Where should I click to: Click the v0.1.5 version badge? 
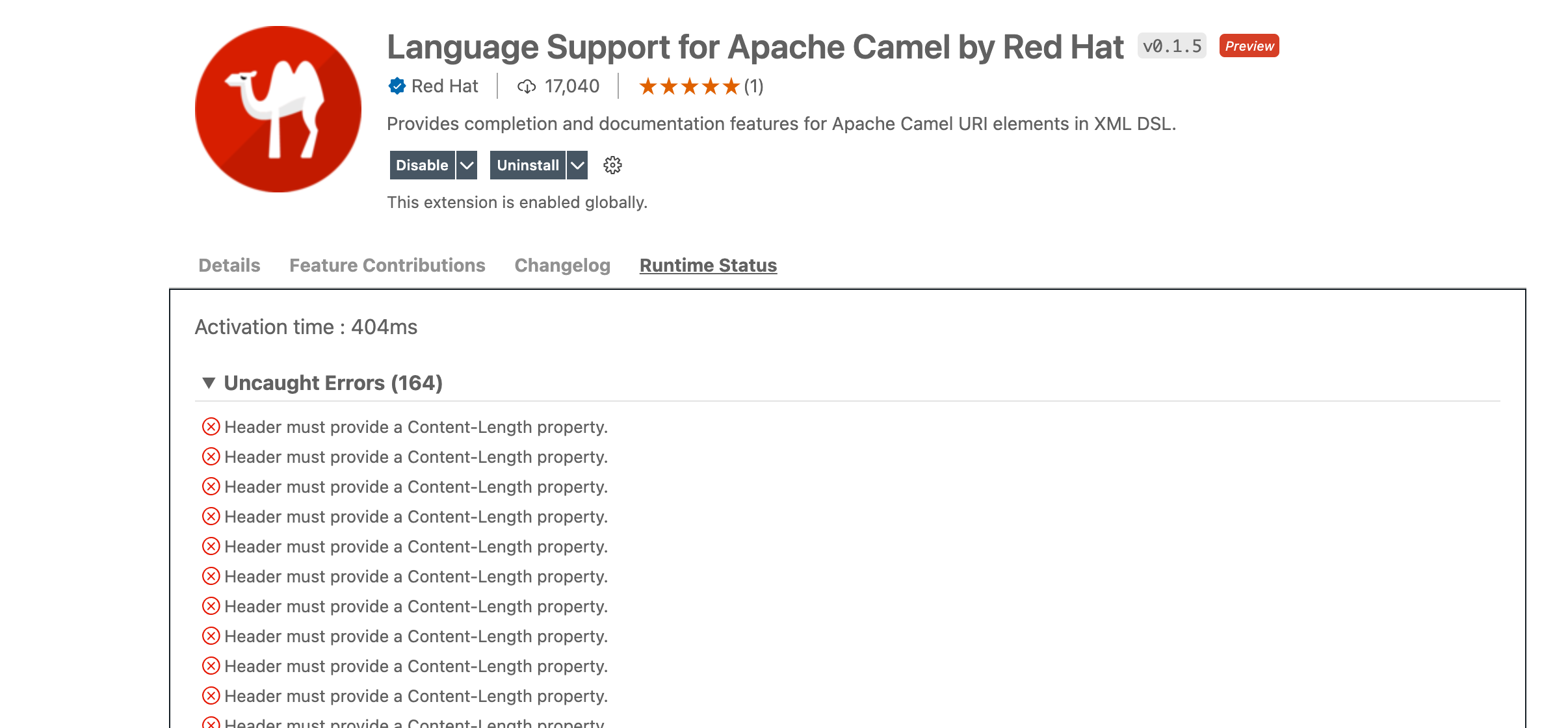(1171, 45)
